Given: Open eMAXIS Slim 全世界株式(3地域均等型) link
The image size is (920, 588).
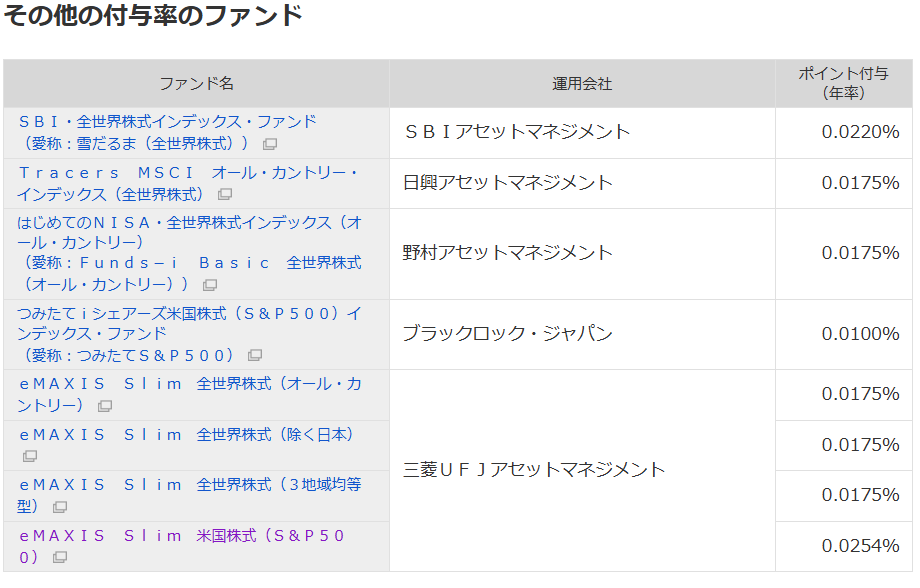Looking at the screenshot, I should (x=190, y=484).
